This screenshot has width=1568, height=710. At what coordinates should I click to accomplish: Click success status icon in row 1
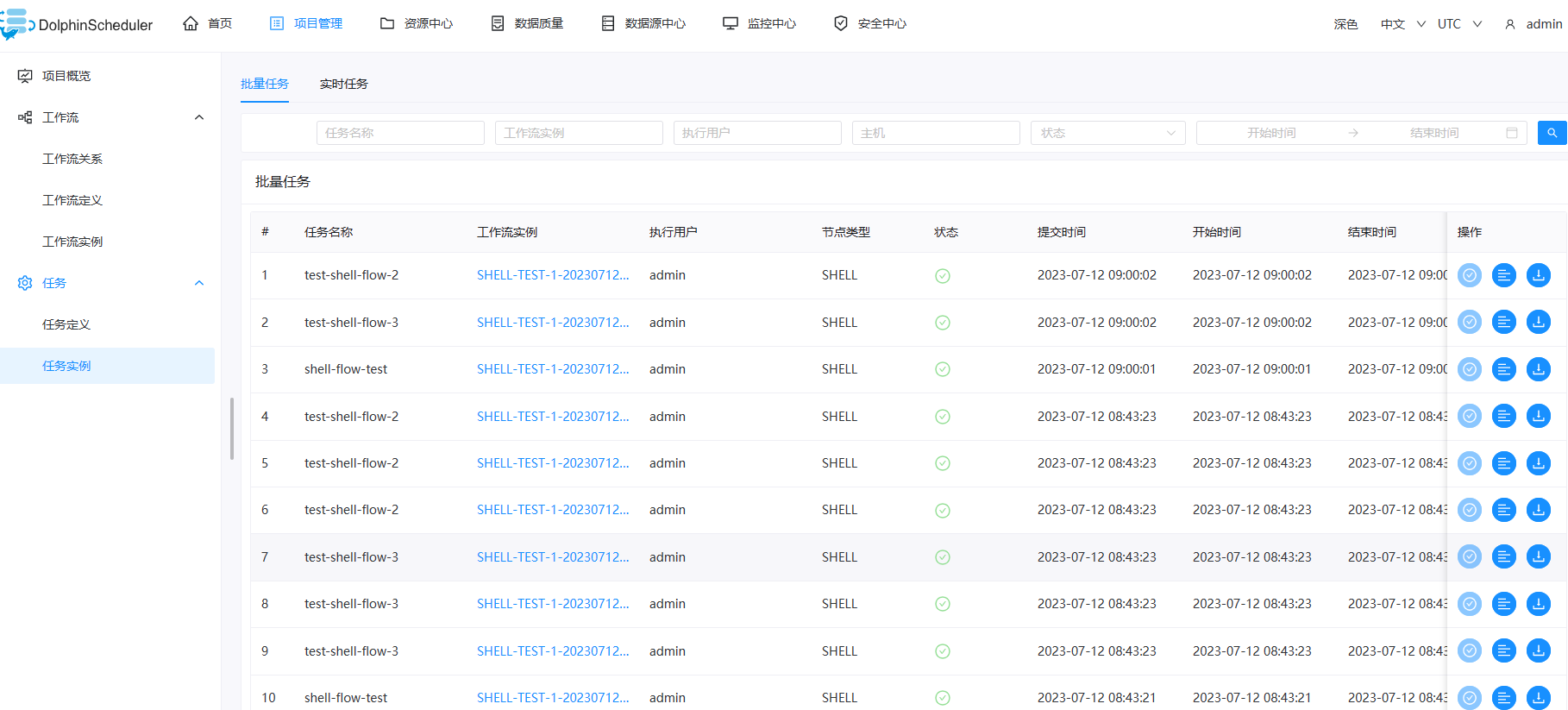pos(943,276)
